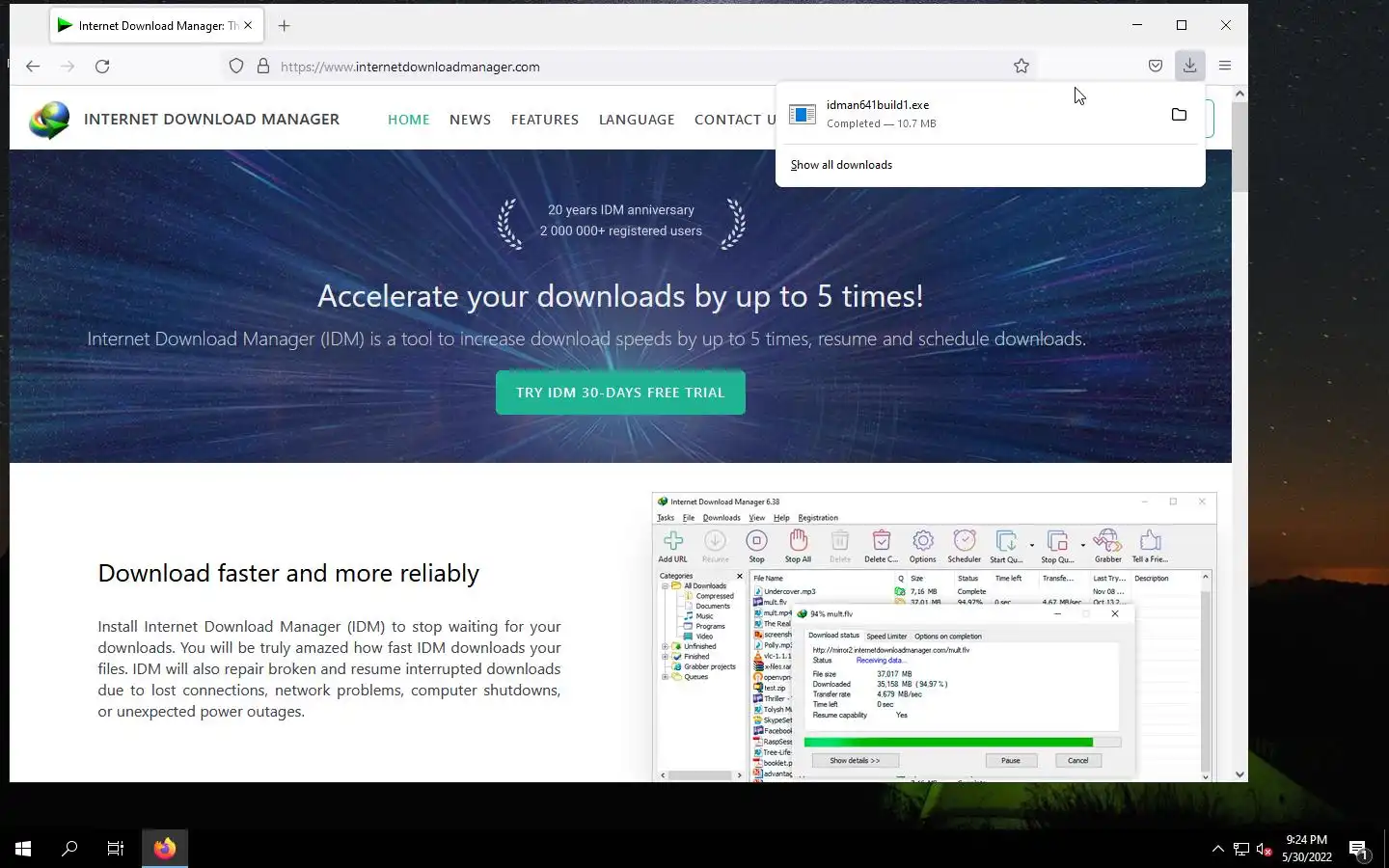Open the FEATURES nav item
Viewport: 1389px width, 868px height.
pyautogui.click(x=545, y=120)
